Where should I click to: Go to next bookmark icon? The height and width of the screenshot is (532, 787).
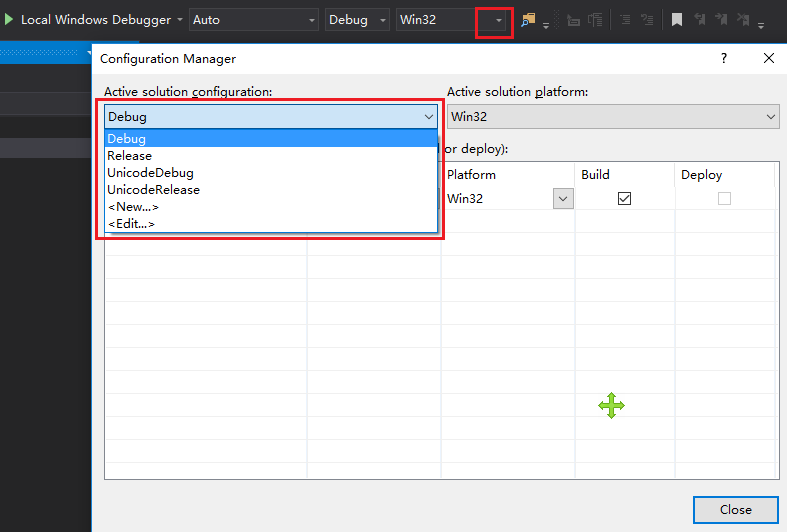tap(721, 20)
